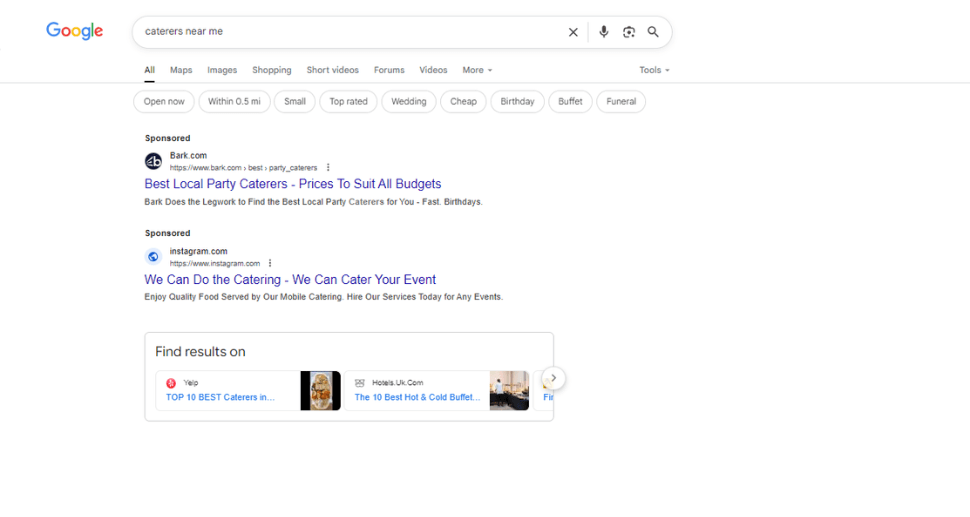This screenshot has width=970, height=517.
Task: Open TOP 10 BEST Caterers Yelp link
Action: 220,397
